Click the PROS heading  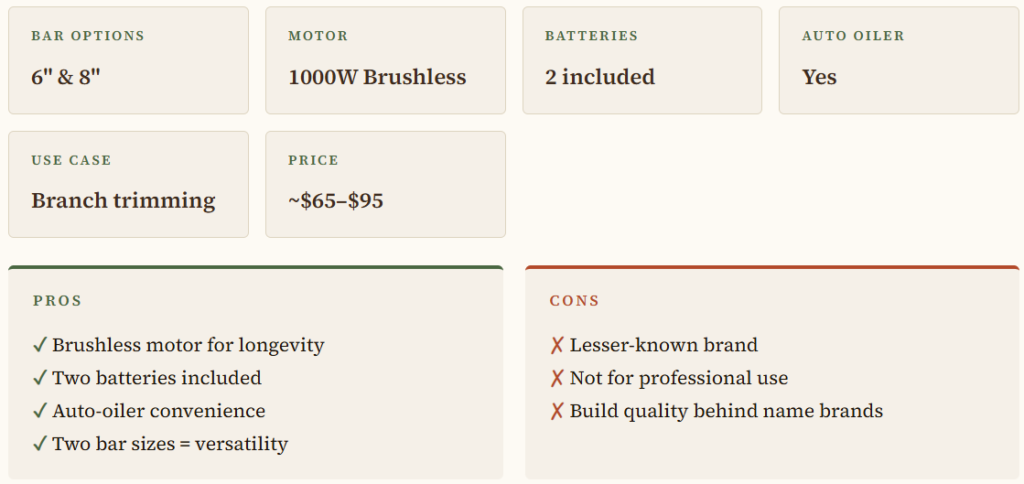point(57,301)
